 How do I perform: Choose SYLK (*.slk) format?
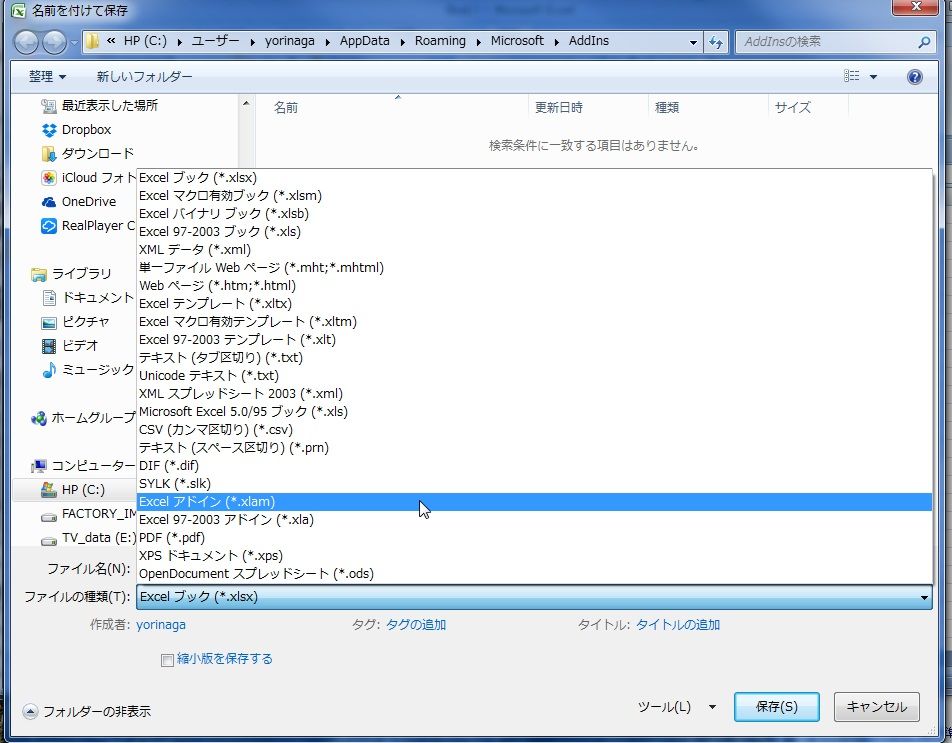534,484
